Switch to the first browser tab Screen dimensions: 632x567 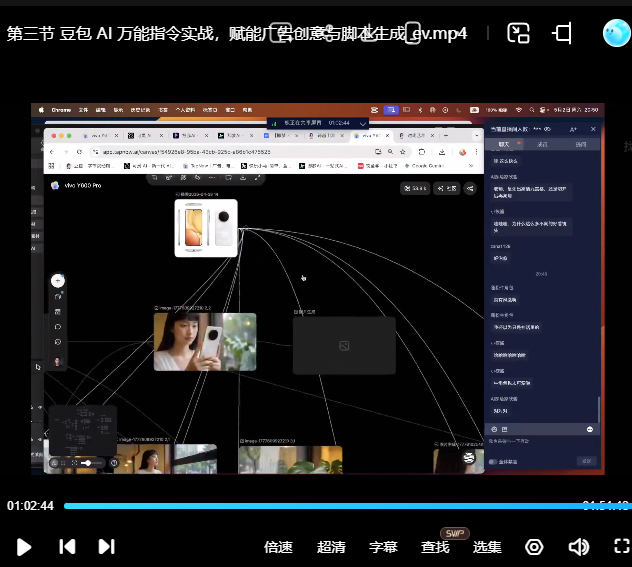pyautogui.click(x=99, y=136)
